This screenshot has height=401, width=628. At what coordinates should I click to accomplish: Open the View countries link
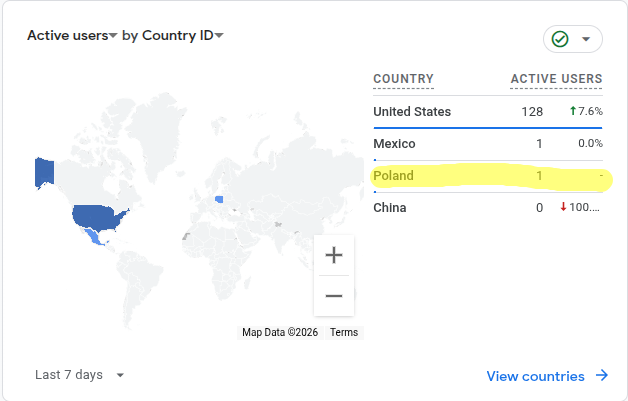click(x=535, y=376)
